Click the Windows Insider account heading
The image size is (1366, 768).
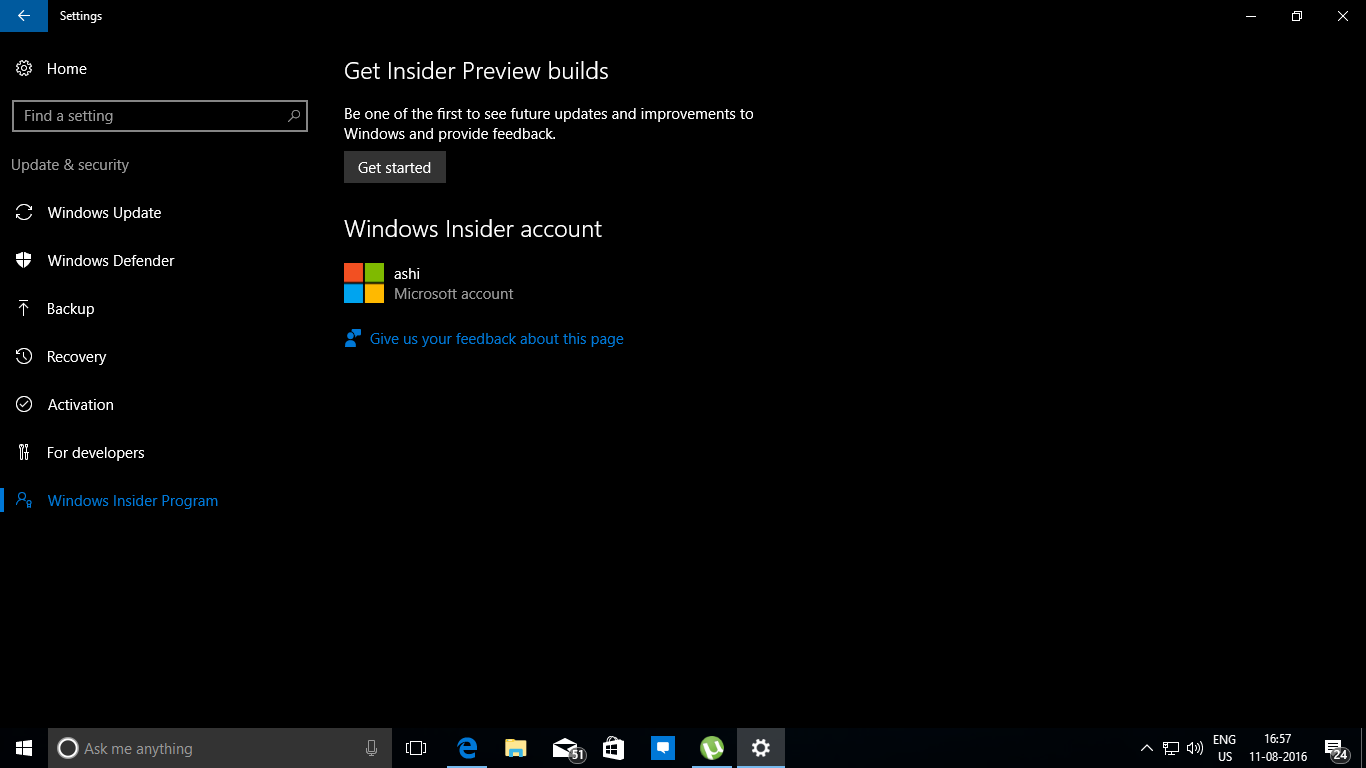click(x=473, y=229)
